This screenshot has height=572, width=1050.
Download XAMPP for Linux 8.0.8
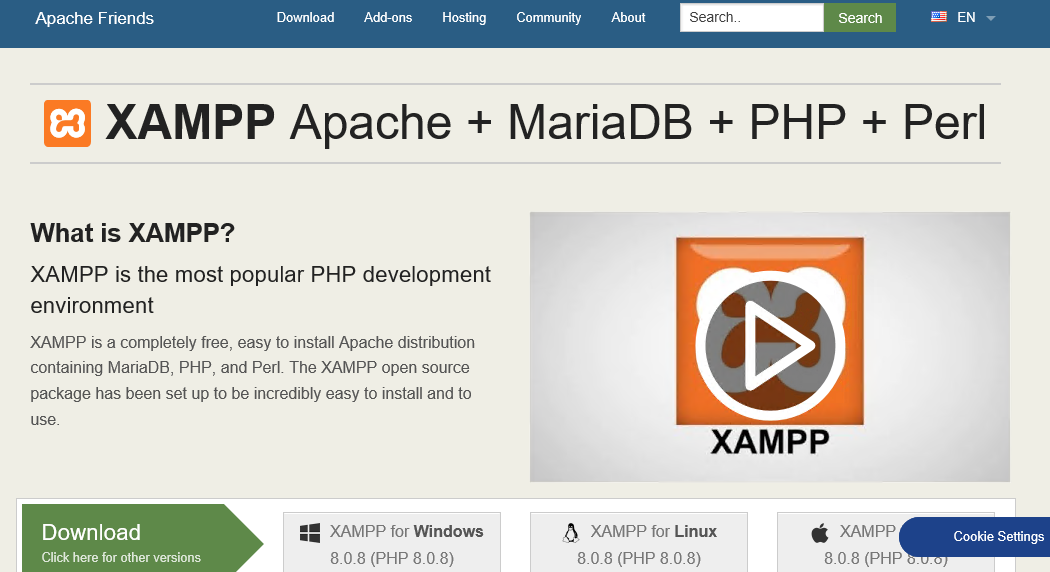(x=639, y=543)
